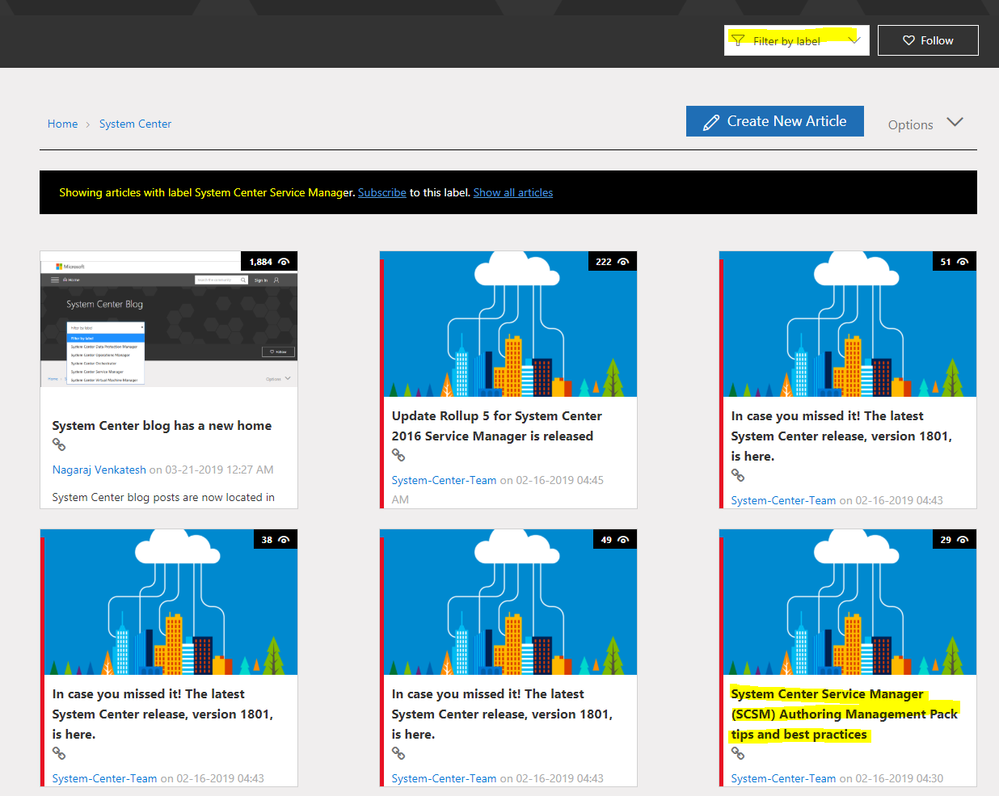Click the 1,884 views eye icon
The height and width of the screenshot is (796, 999).
pos(284,261)
